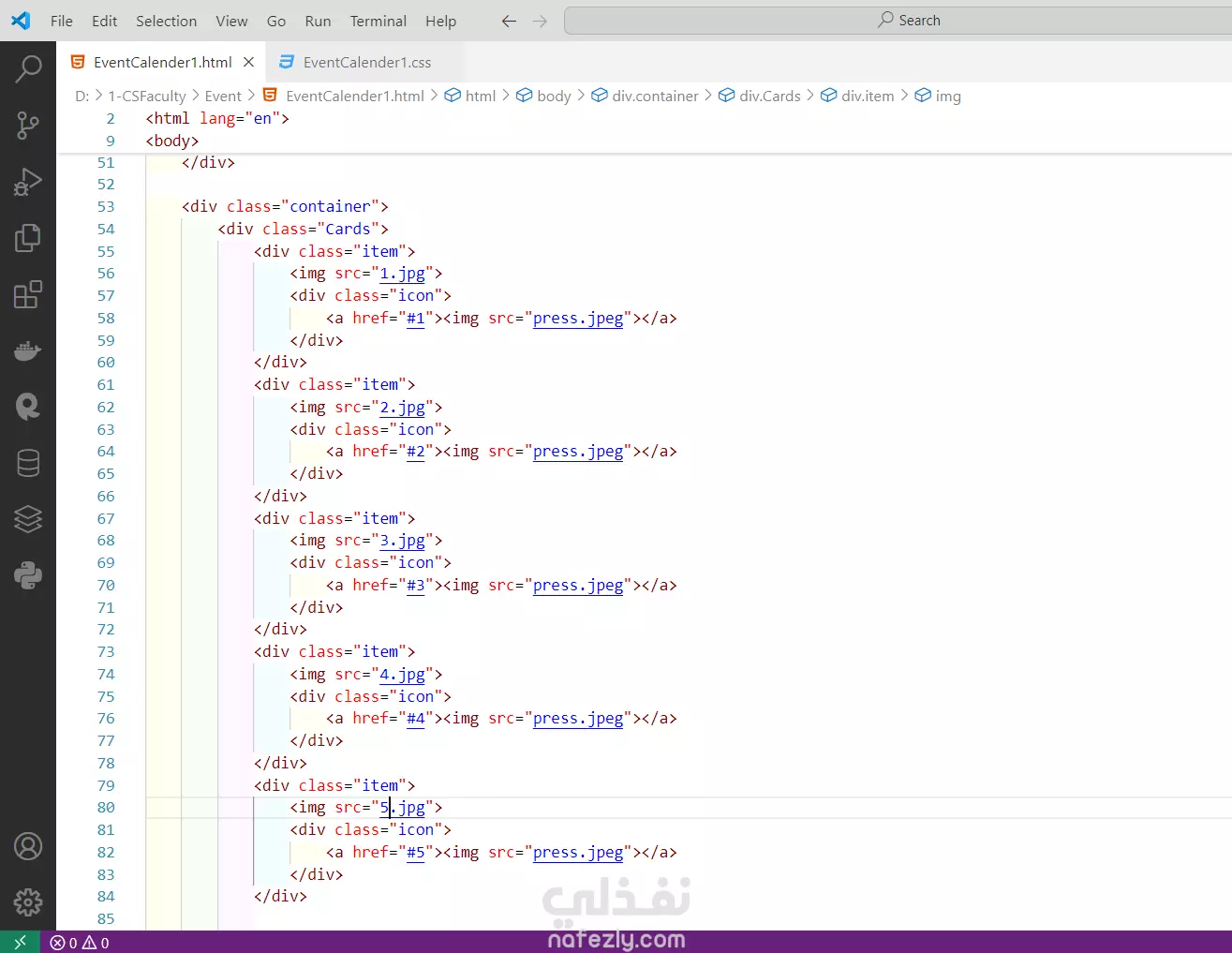This screenshot has height=953, width=1232.
Task: Select the Event folder breadcrumb
Action: (x=223, y=96)
